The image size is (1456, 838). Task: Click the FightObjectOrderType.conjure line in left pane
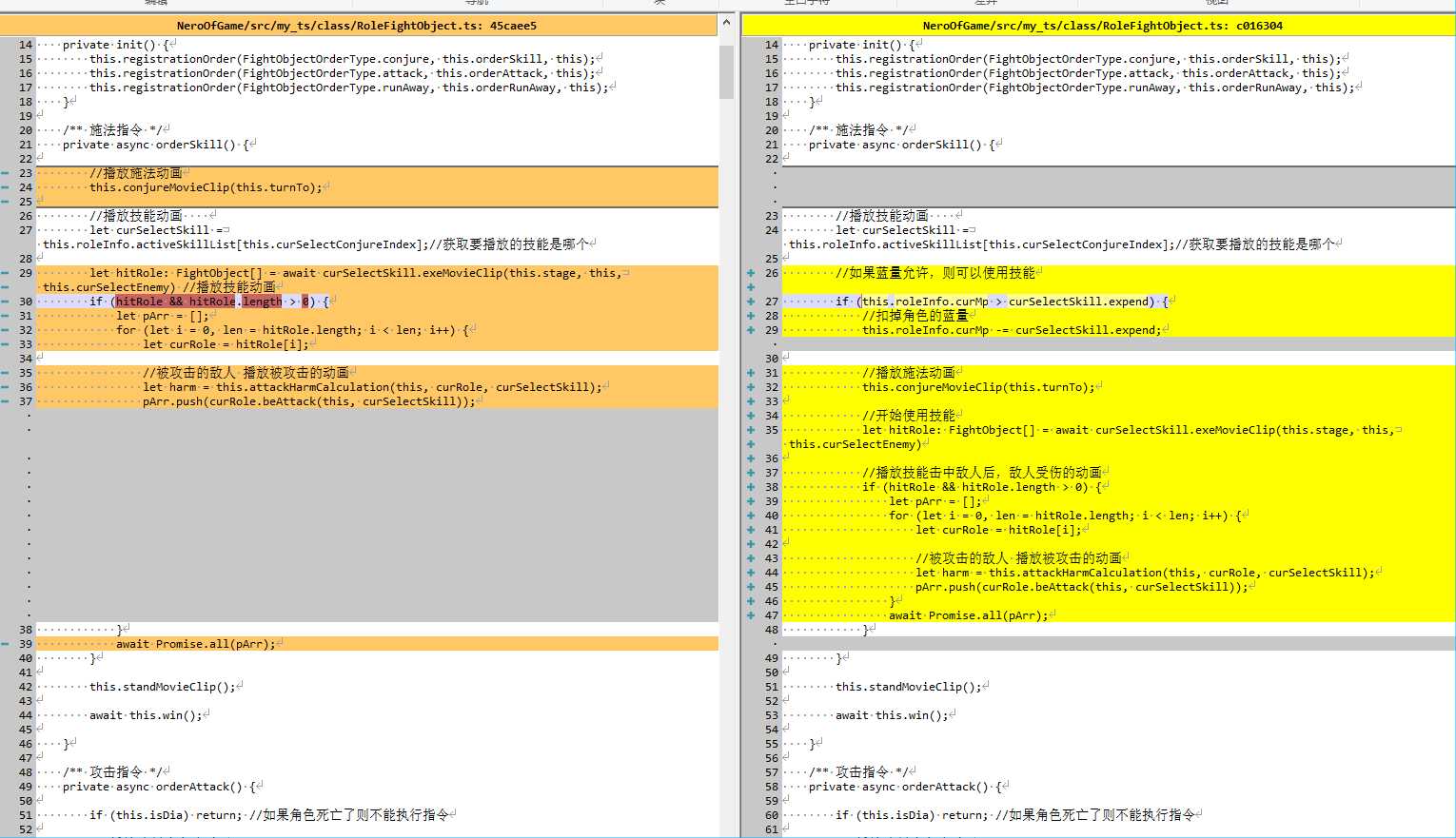(343, 59)
